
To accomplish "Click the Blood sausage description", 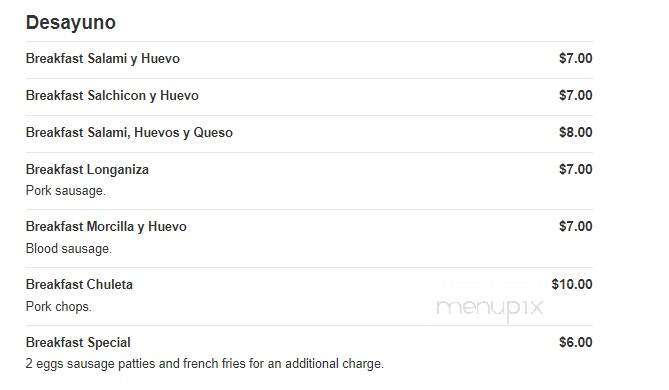I will click(x=68, y=248).
